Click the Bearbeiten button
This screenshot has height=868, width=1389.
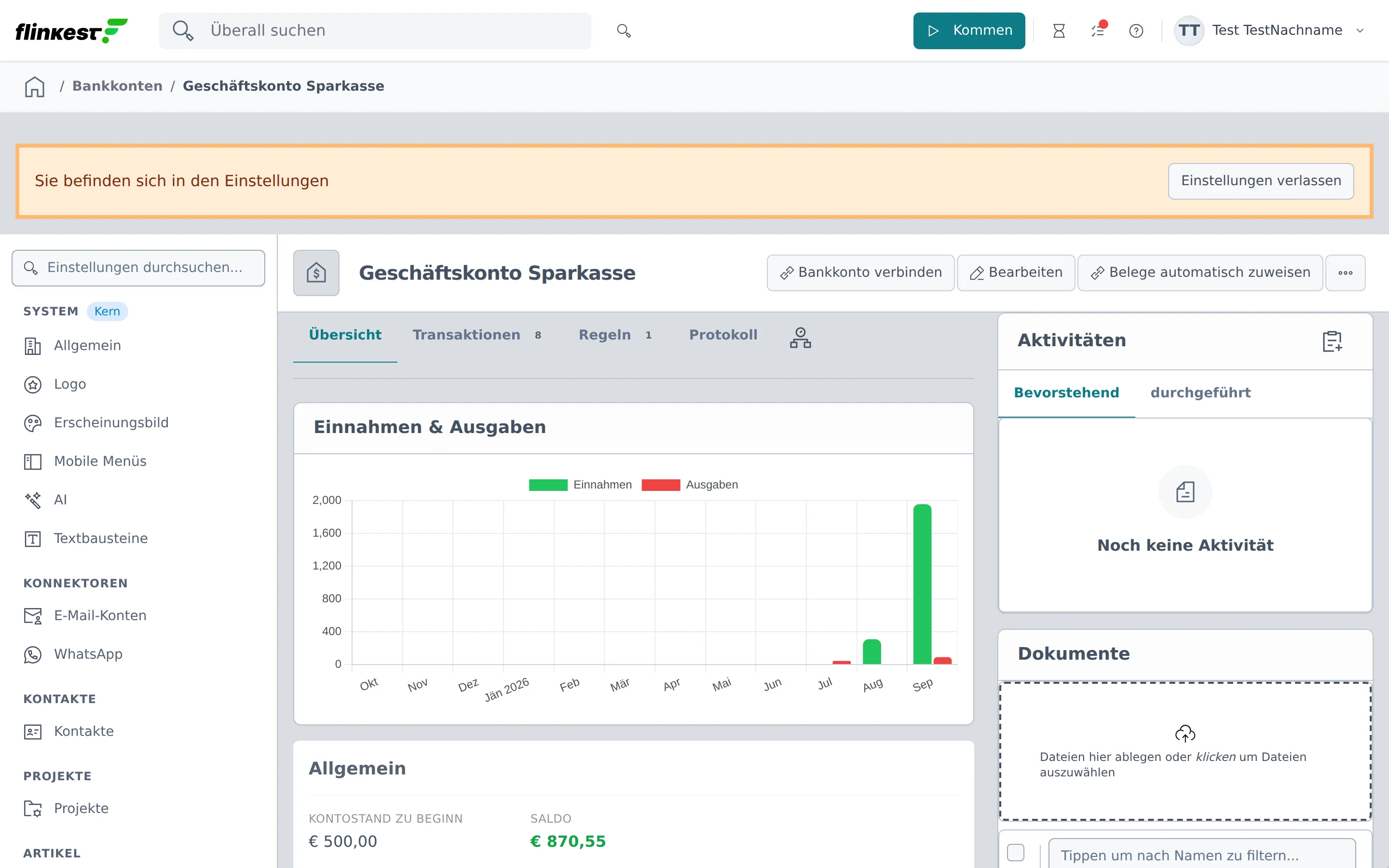pos(1016,272)
